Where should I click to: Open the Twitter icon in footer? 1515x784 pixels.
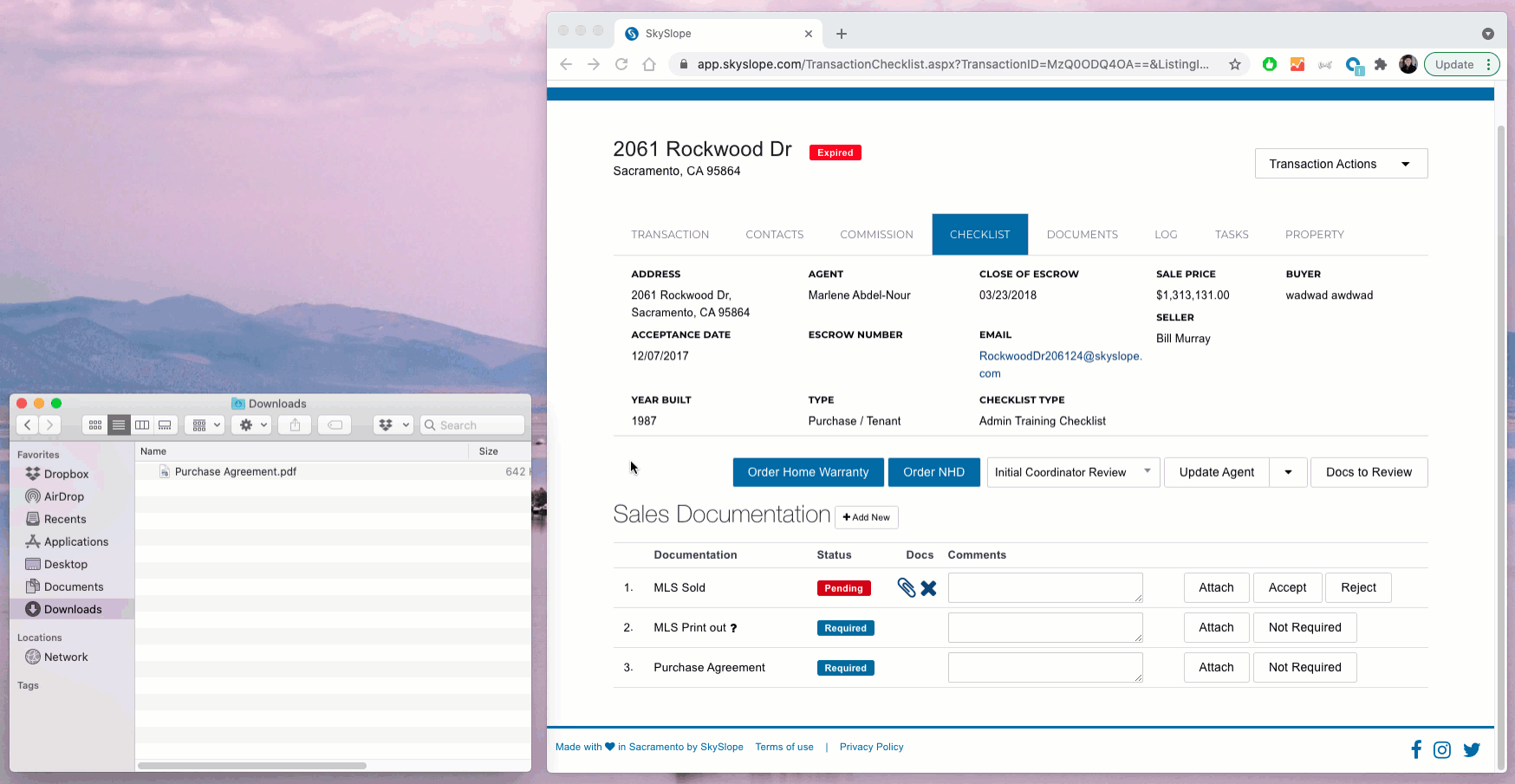coord(1472,750)
